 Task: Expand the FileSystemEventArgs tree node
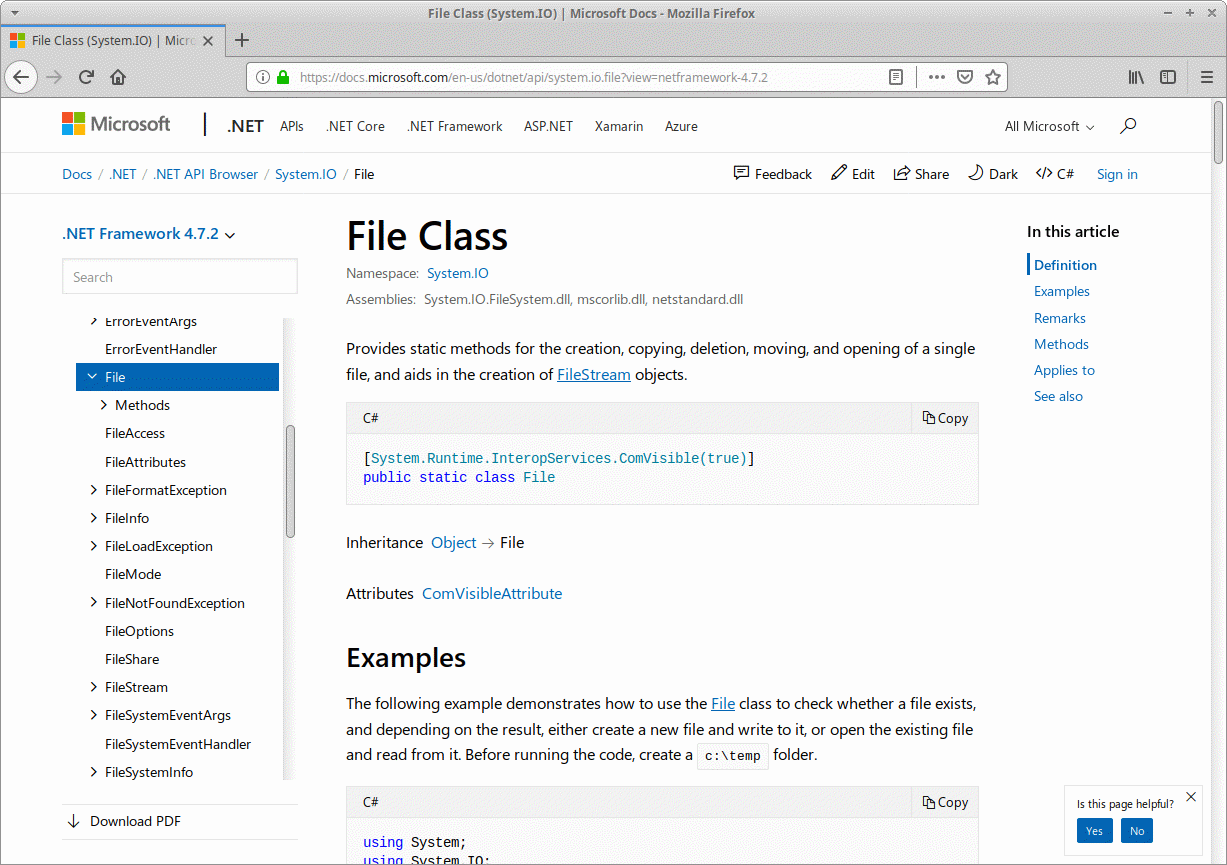click(93, 715)
